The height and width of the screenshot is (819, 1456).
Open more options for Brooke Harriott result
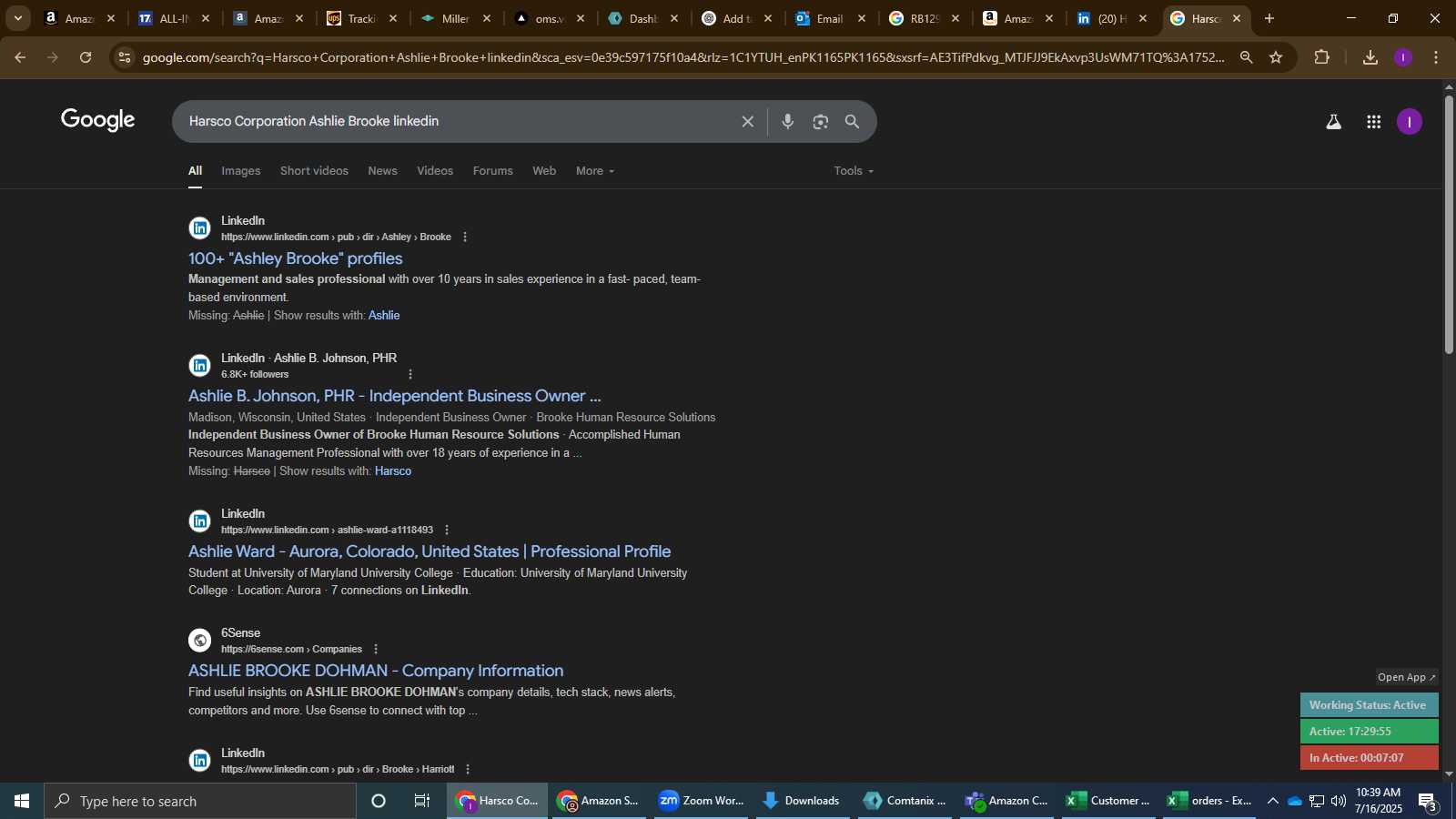468,769
